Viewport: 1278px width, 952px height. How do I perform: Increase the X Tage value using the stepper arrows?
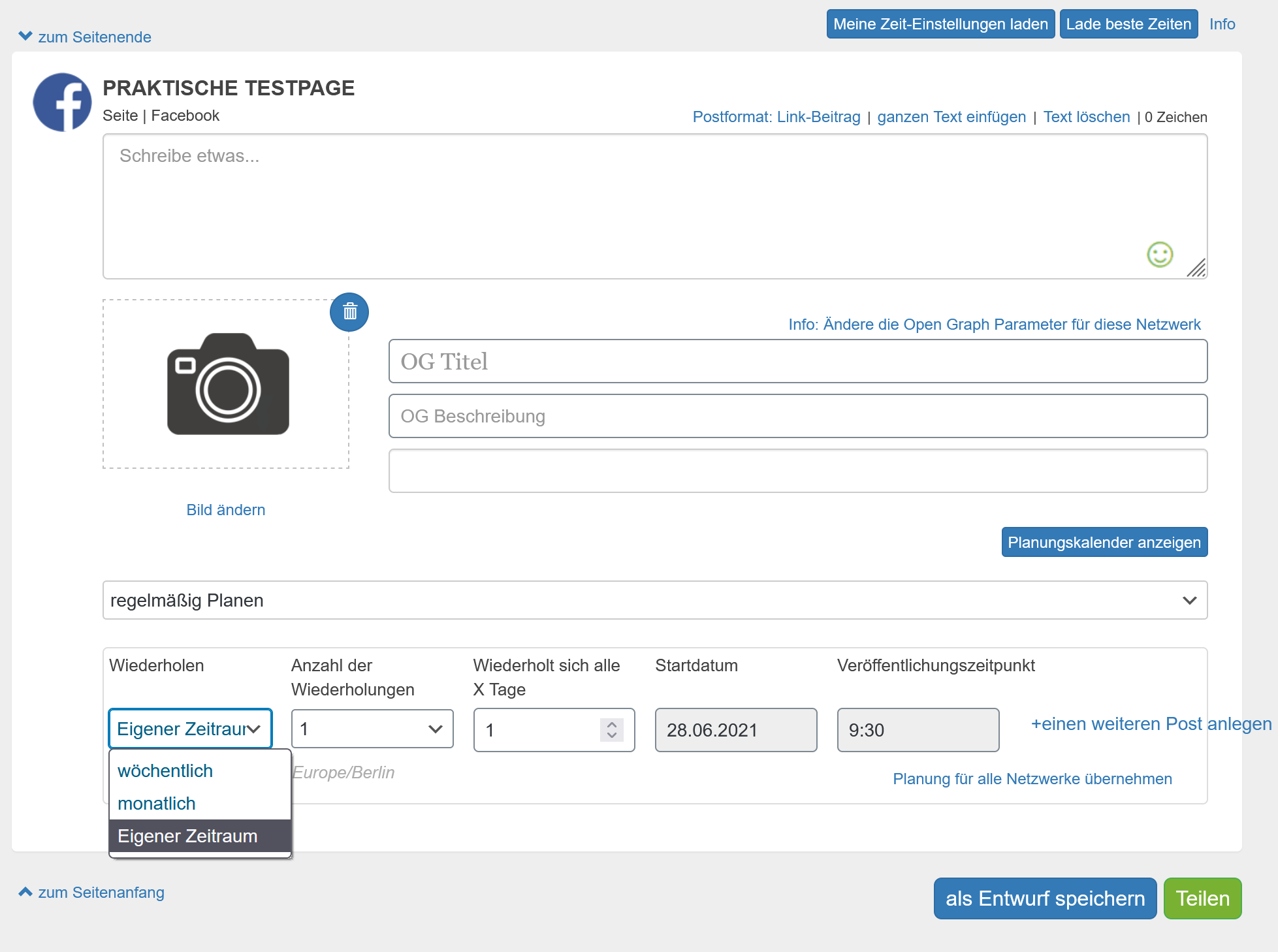click(x=612, y=724)
